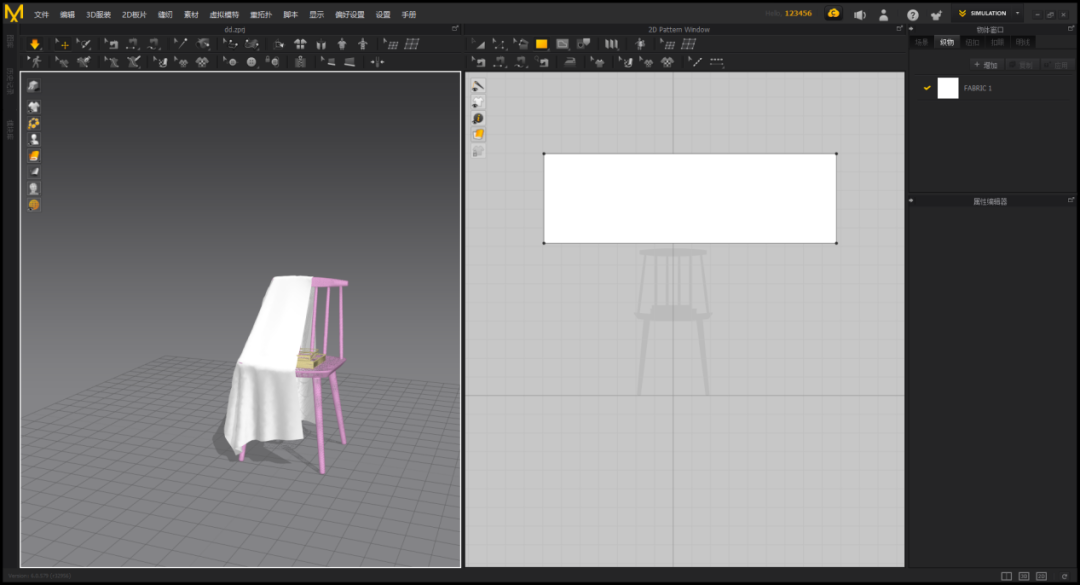Switch to the 织物 tab

946,42
